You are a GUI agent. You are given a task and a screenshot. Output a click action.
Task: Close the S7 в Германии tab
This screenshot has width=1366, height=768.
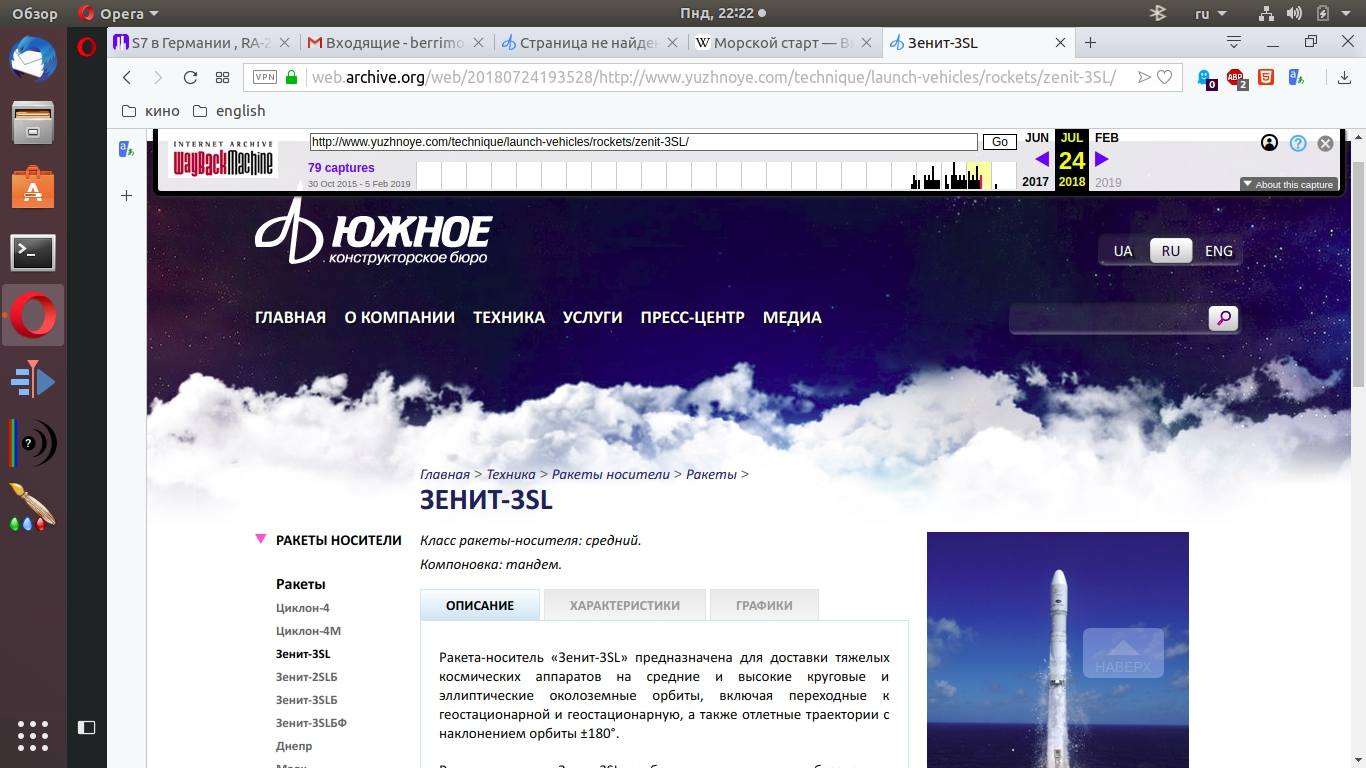point(285,43)
